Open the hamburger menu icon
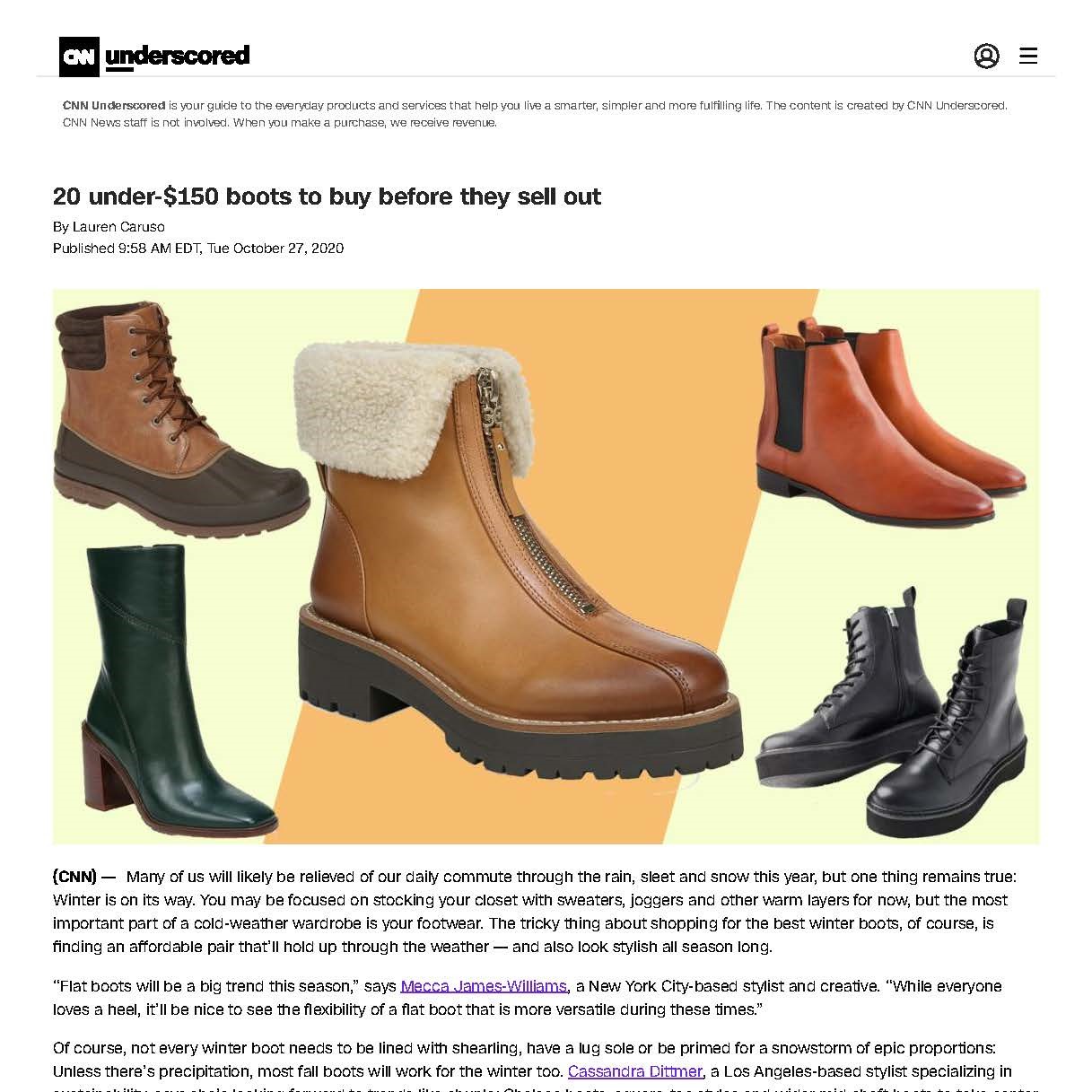Viewport: 1092px width, 1092px height. 1028,56
